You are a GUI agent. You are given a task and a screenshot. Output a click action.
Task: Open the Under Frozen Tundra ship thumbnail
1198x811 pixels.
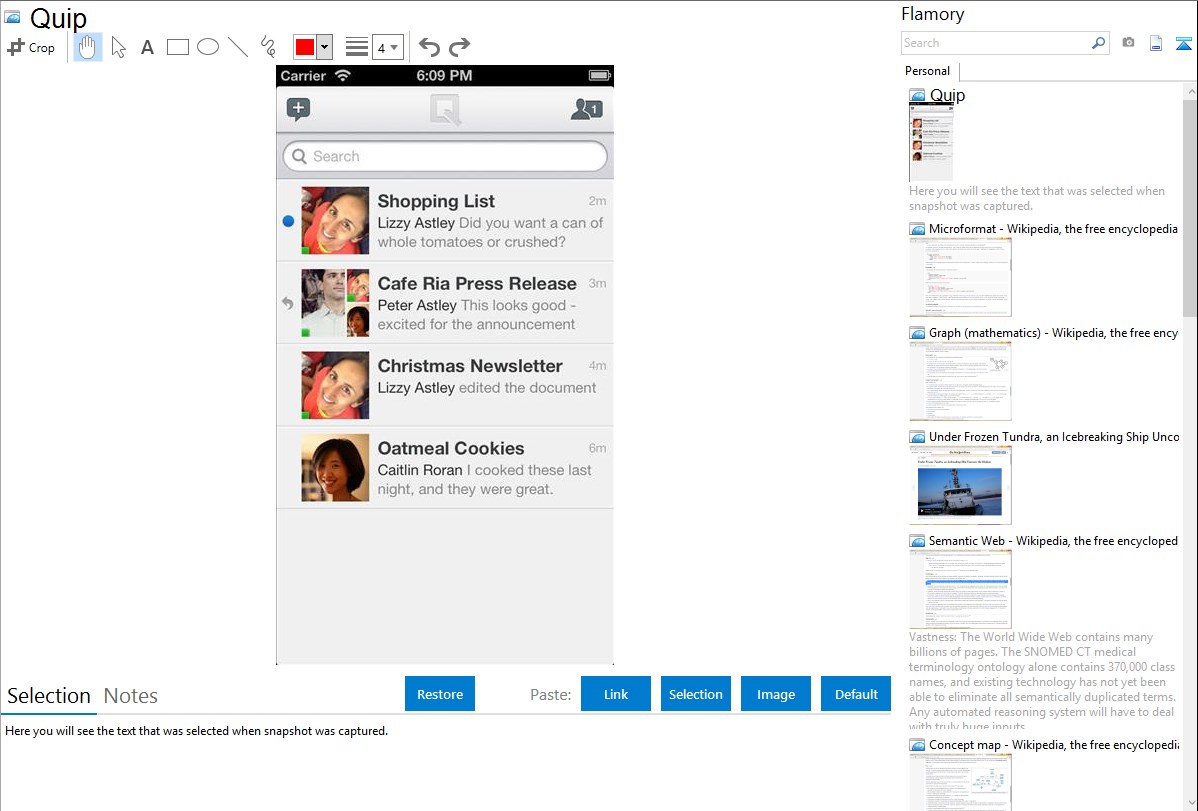coord(960,485)
